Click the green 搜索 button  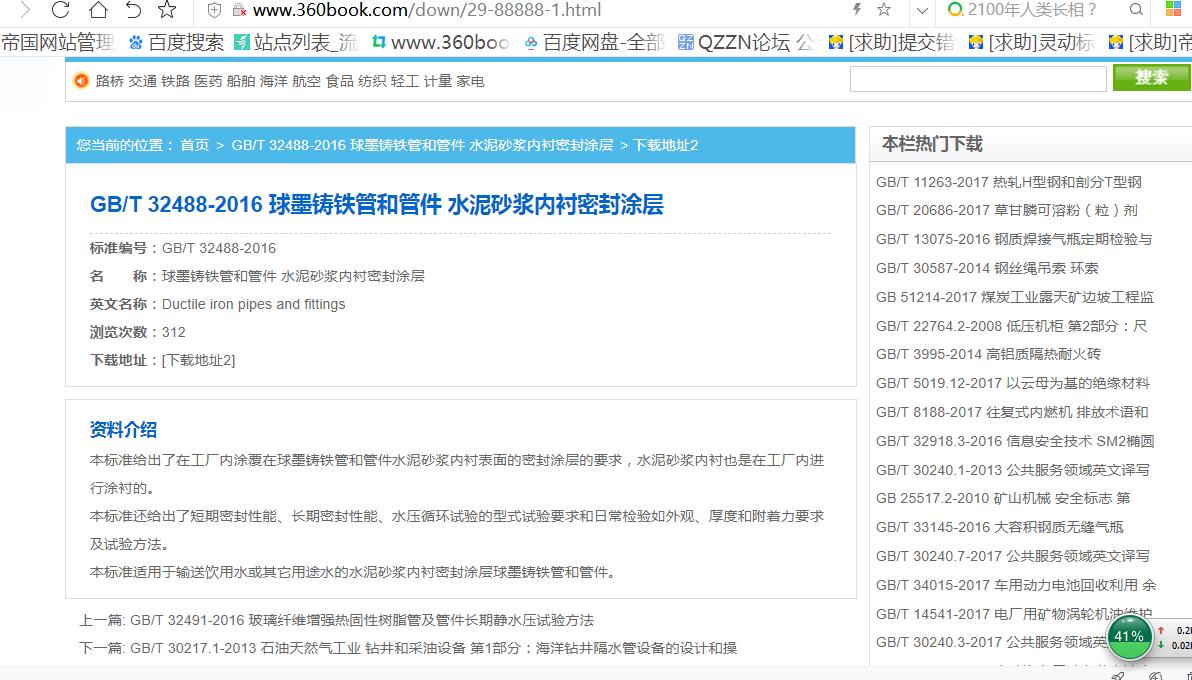point(1151,78)
